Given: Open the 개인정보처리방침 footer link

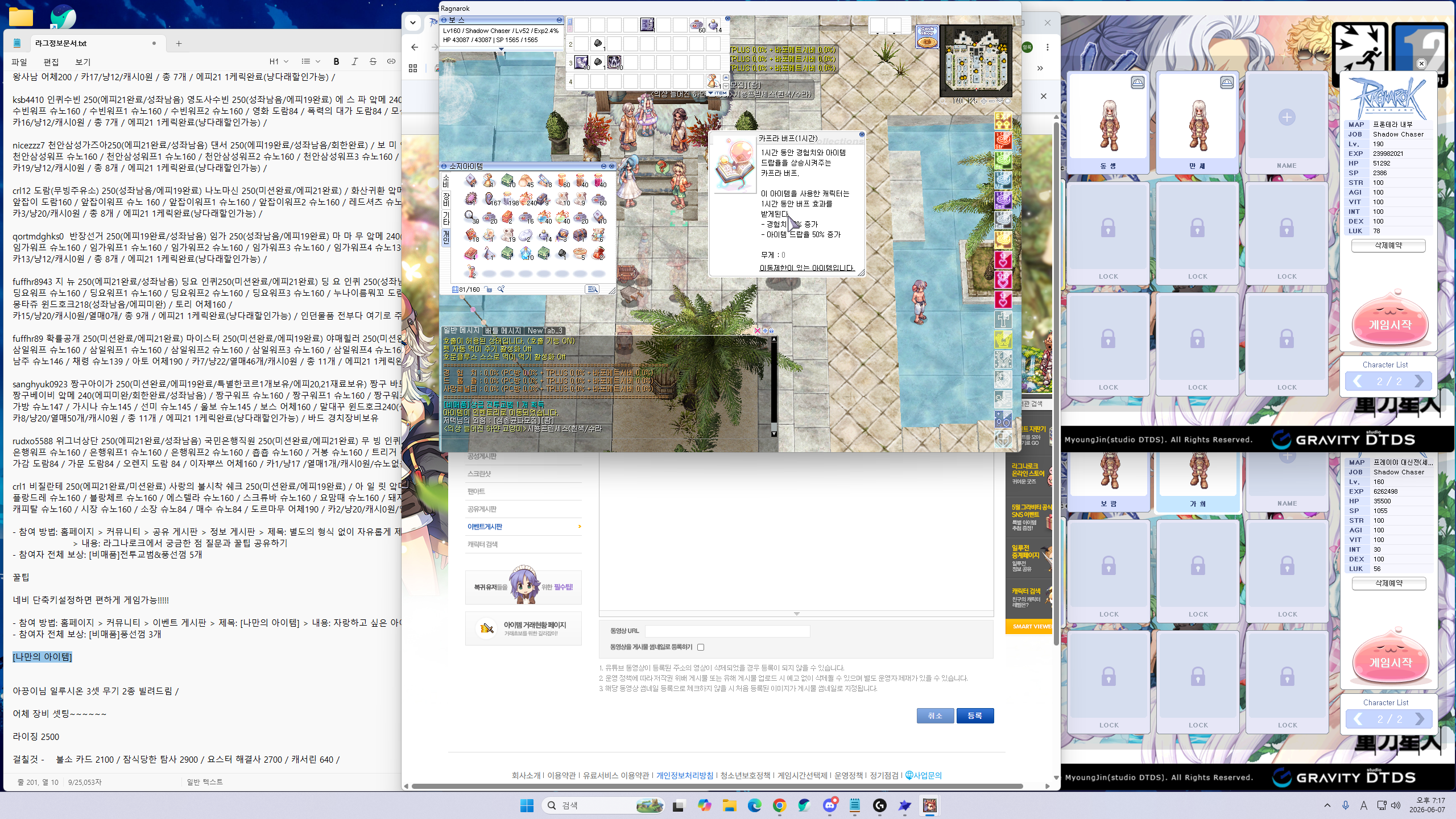Looking at the screenshot, I should coord(684,775).
